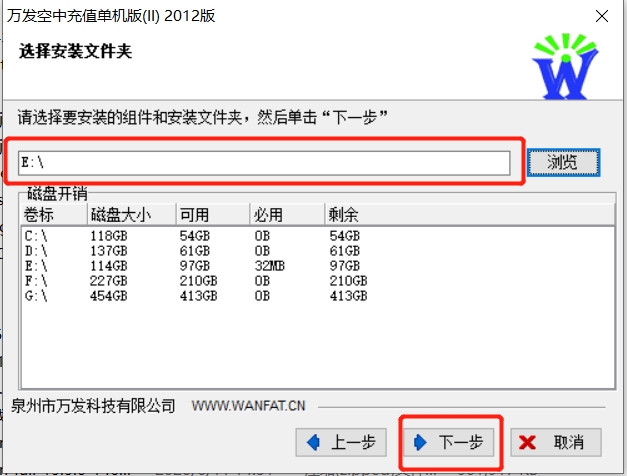This screenshot has height=476, width=627.
Task: Click the 选择安装文件夹 heading
Action: 75,51
